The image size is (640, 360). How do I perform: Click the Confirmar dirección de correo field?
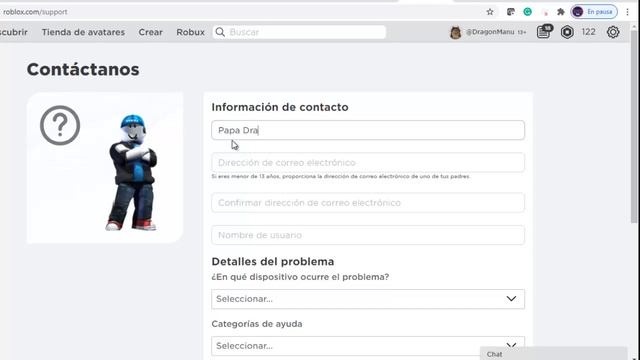point(368,202)
